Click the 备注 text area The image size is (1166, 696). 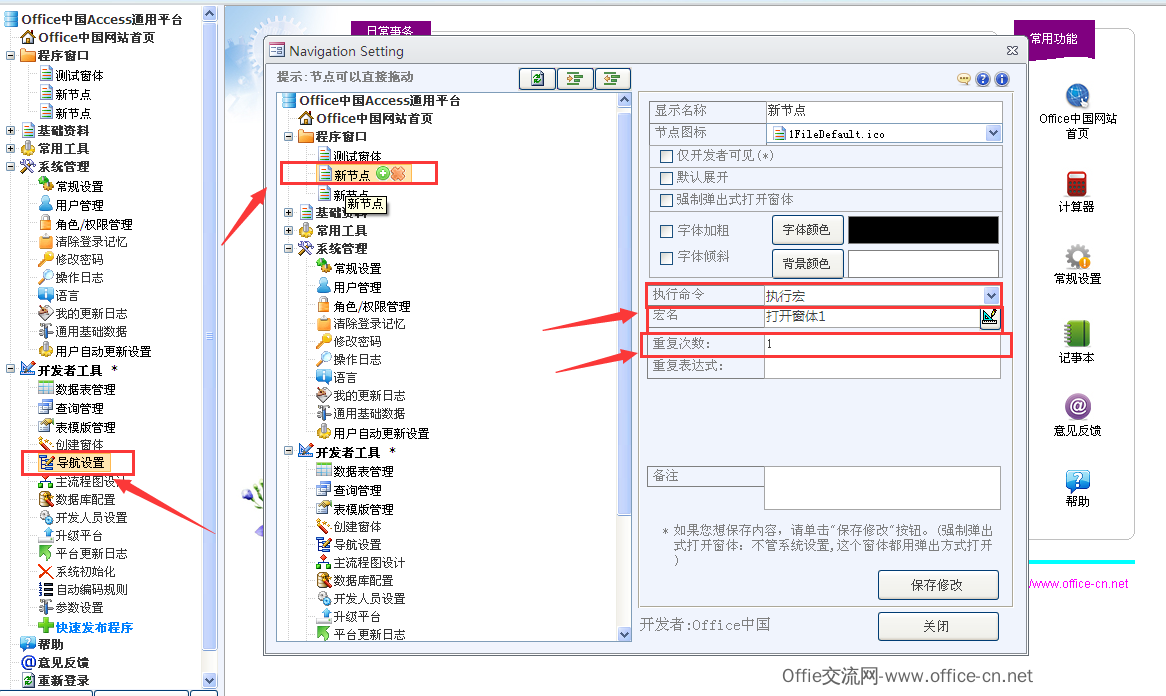882,488
